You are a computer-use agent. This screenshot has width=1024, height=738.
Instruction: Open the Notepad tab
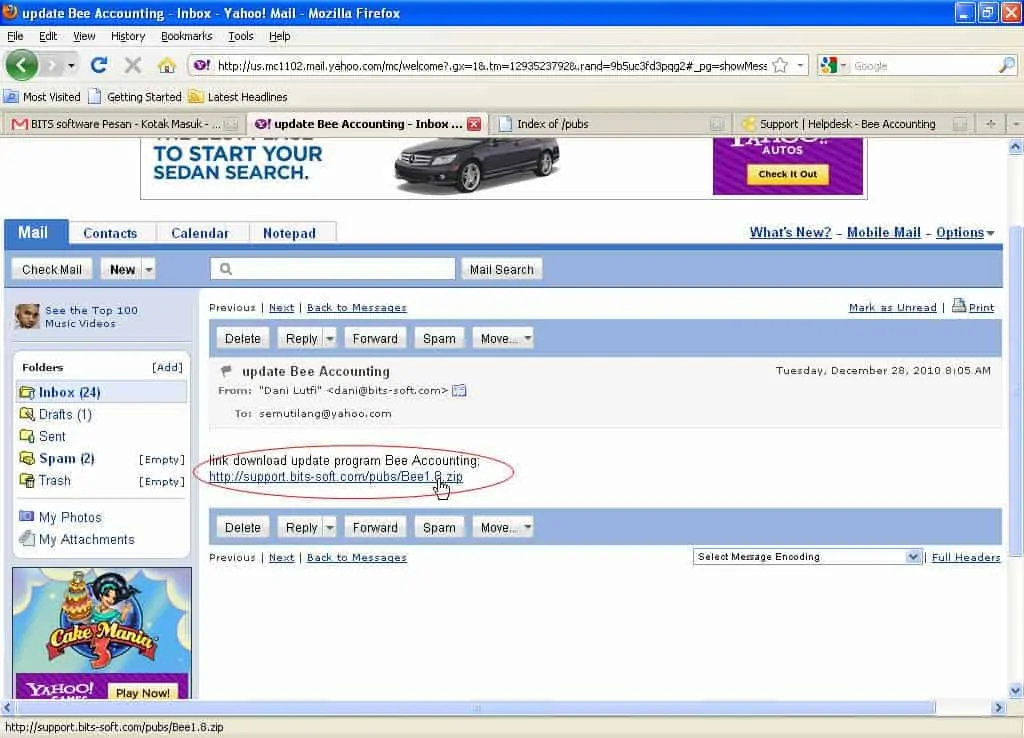289,233
